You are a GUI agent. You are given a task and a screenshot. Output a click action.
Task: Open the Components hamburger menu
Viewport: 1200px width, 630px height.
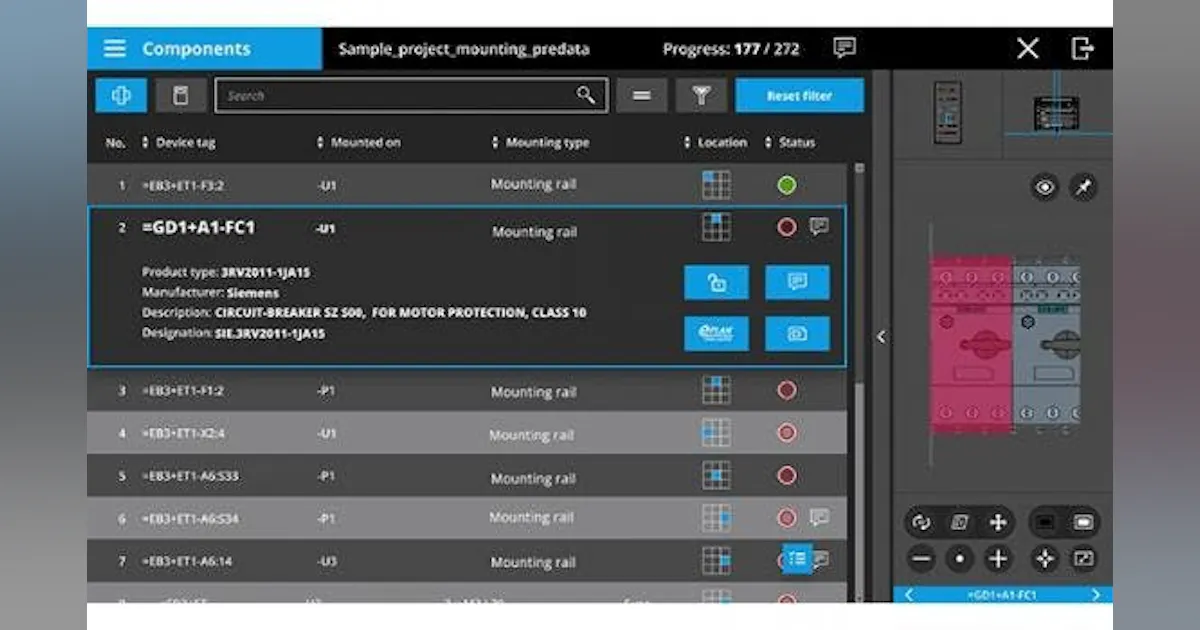coord(114,47)
